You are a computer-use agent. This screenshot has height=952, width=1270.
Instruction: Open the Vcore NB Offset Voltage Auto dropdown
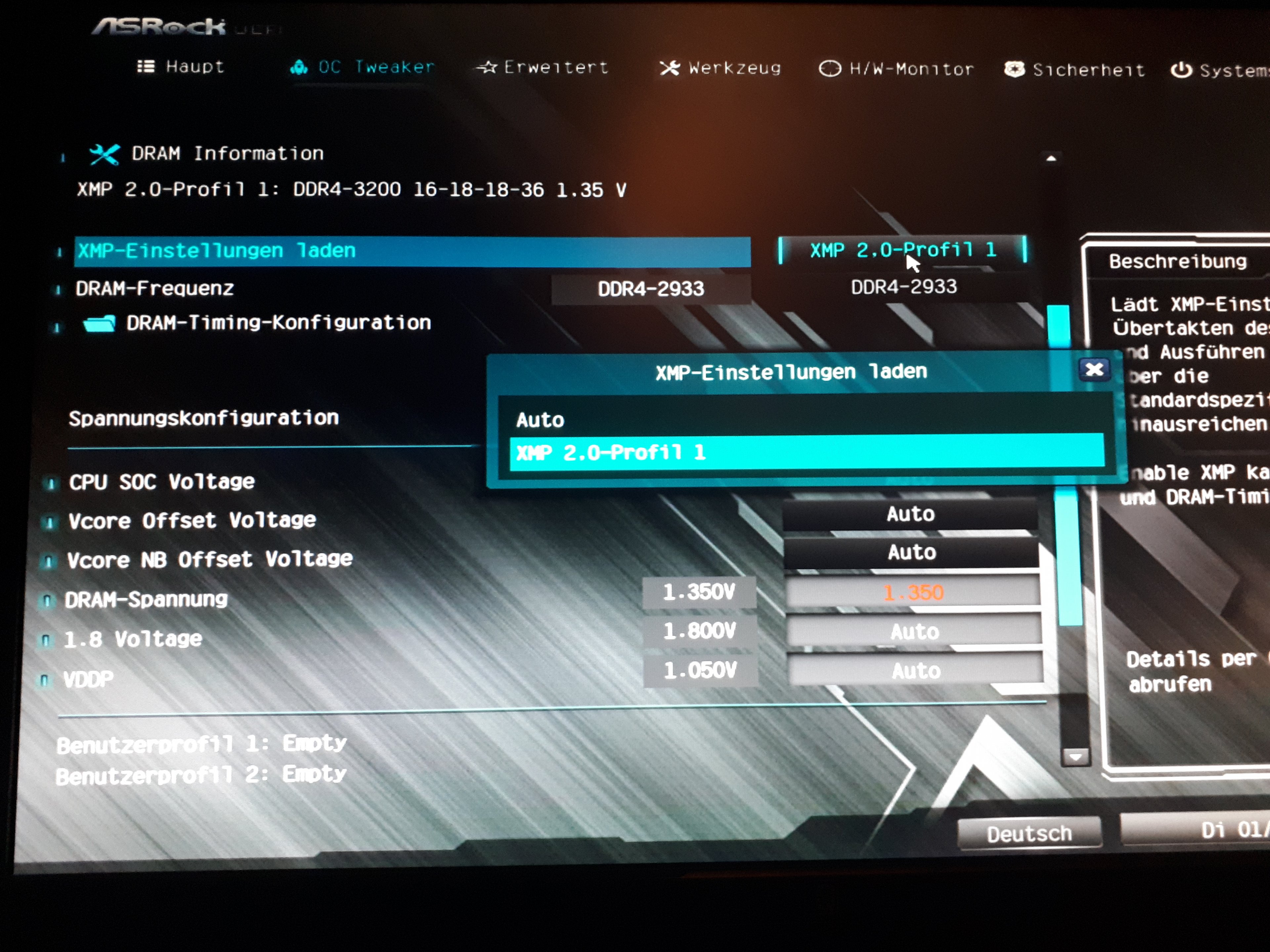click(x=911, y=553)
